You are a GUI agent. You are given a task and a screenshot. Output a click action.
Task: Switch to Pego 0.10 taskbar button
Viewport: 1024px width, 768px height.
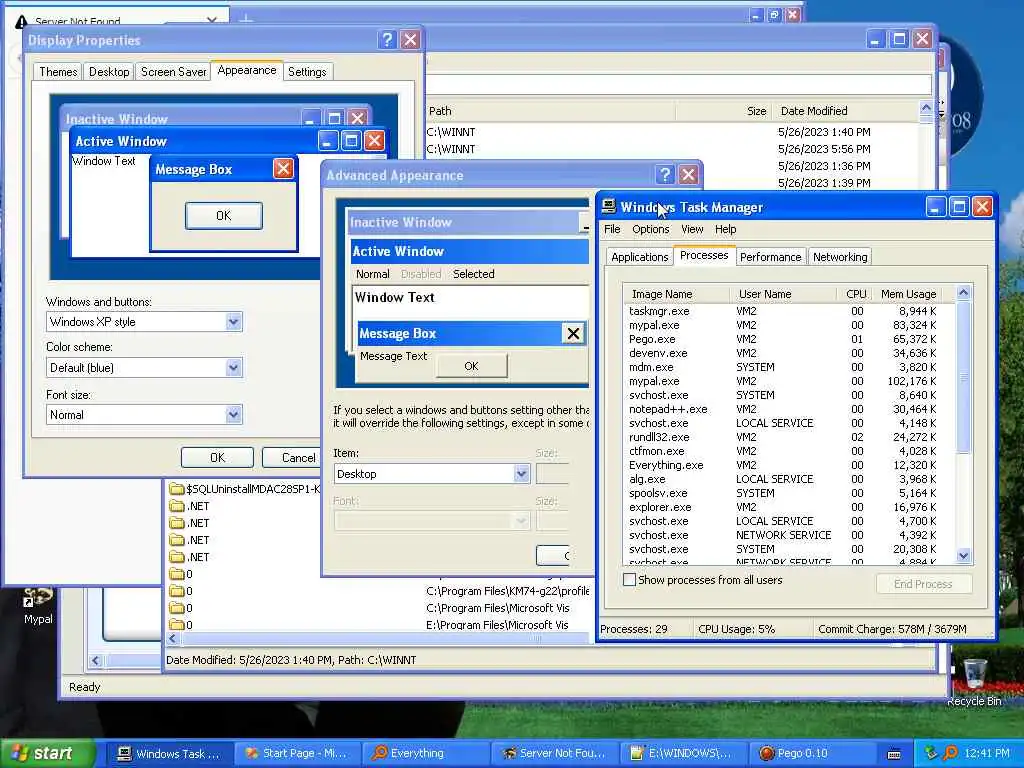(811, 753)
